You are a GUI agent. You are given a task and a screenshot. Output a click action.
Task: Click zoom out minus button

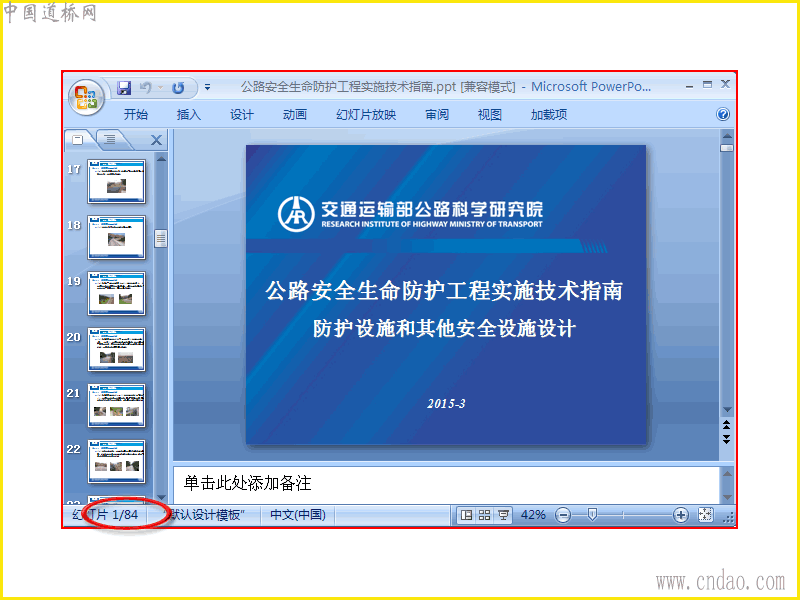click(x=563, y=515)
